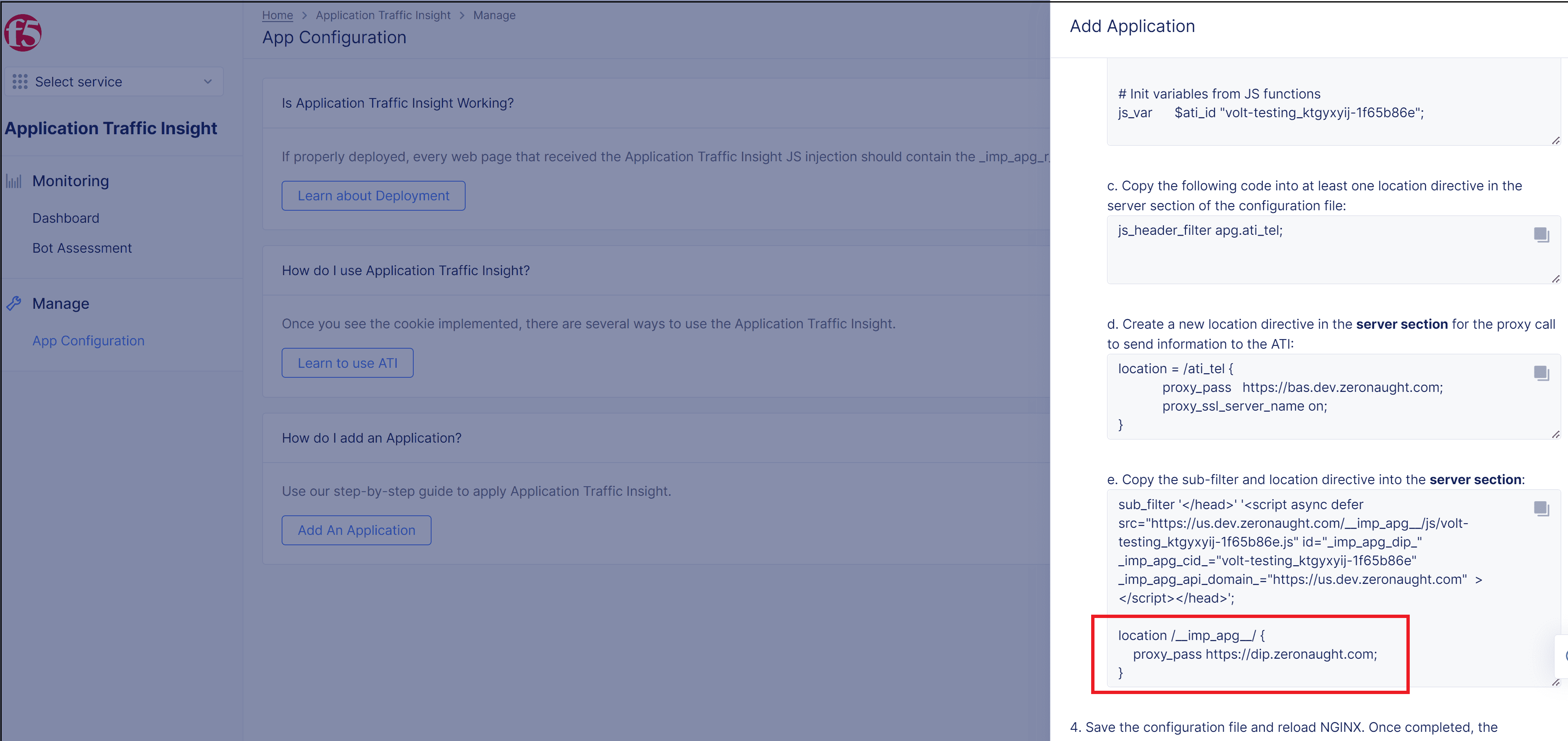Open the Select service dropdown
1568x741 pixels.
(114, 81)
